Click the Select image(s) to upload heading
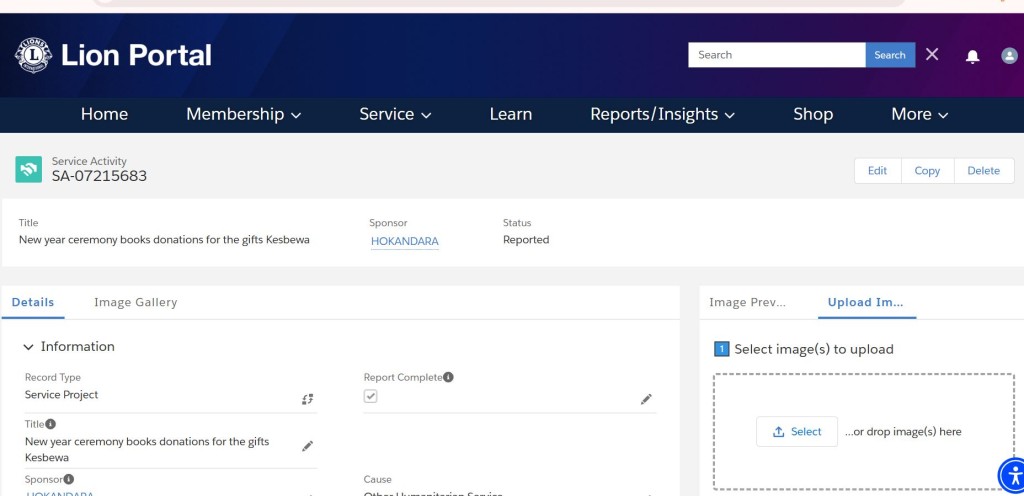This screenshot has height=496, width=1024. [814, 349]
